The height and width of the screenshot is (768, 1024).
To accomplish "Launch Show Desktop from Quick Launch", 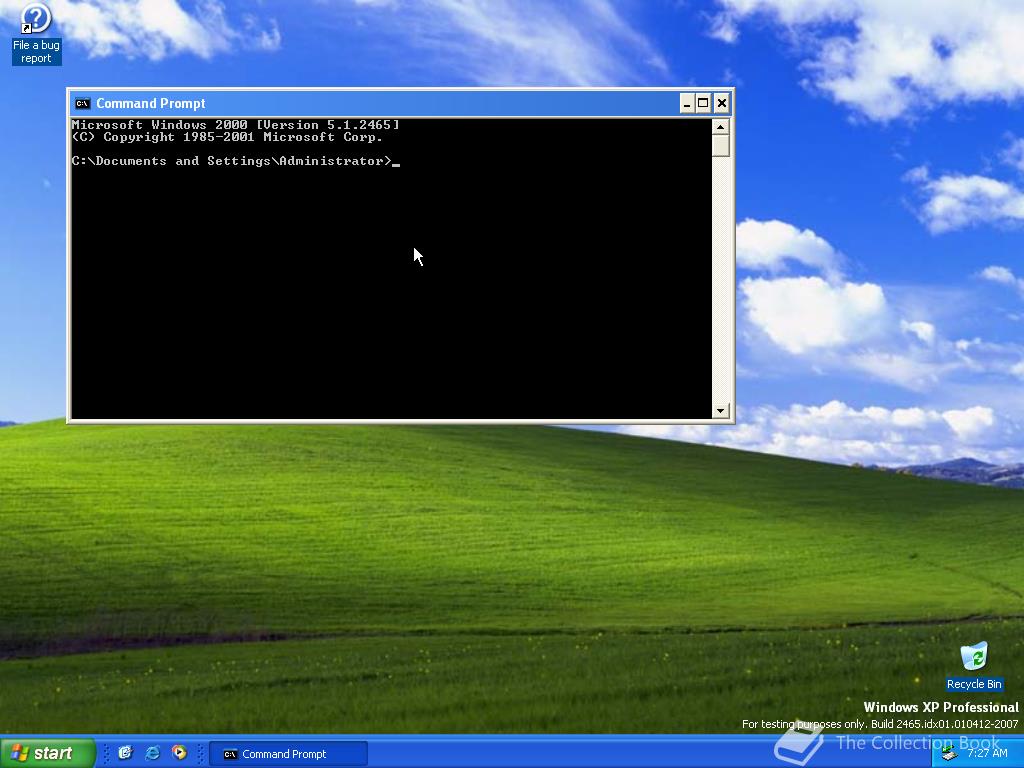I will pyautogui.click(x=125, y=753).
